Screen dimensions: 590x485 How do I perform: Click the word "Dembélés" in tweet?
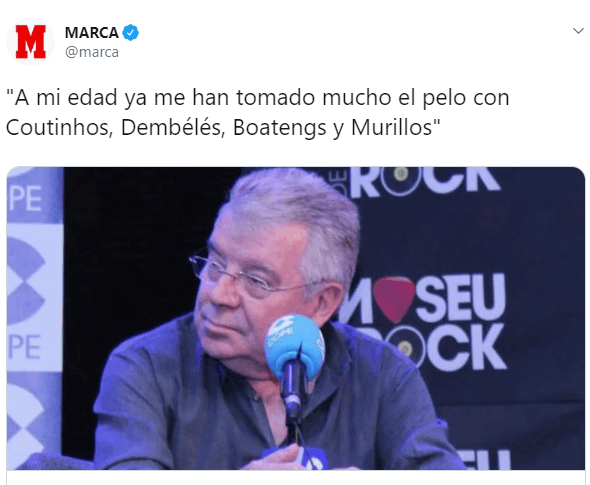(x=171, y=128)
